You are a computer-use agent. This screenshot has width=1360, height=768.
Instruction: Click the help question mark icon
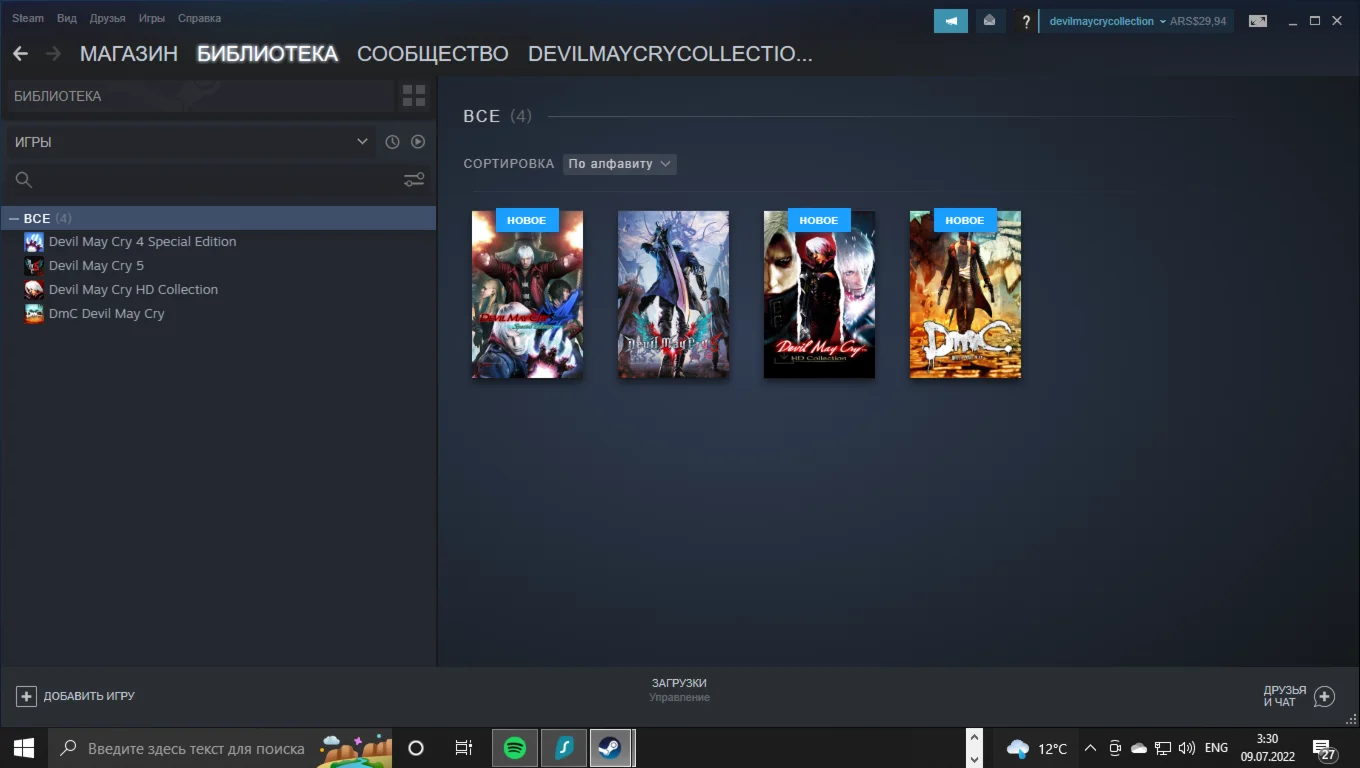coord(1025,21)
